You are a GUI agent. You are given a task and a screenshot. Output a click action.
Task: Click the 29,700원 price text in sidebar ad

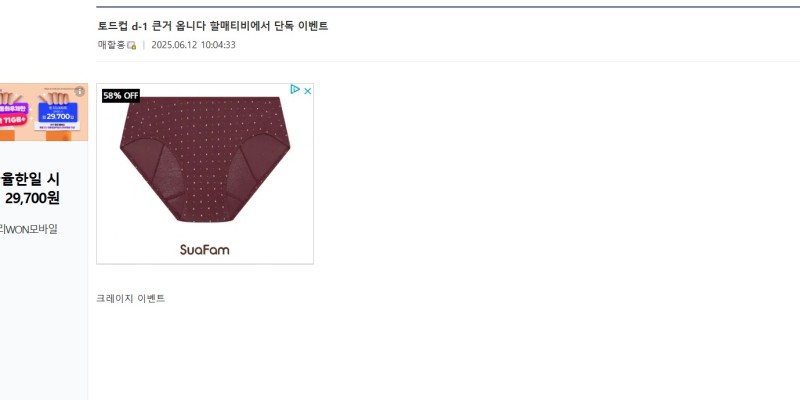33,197
